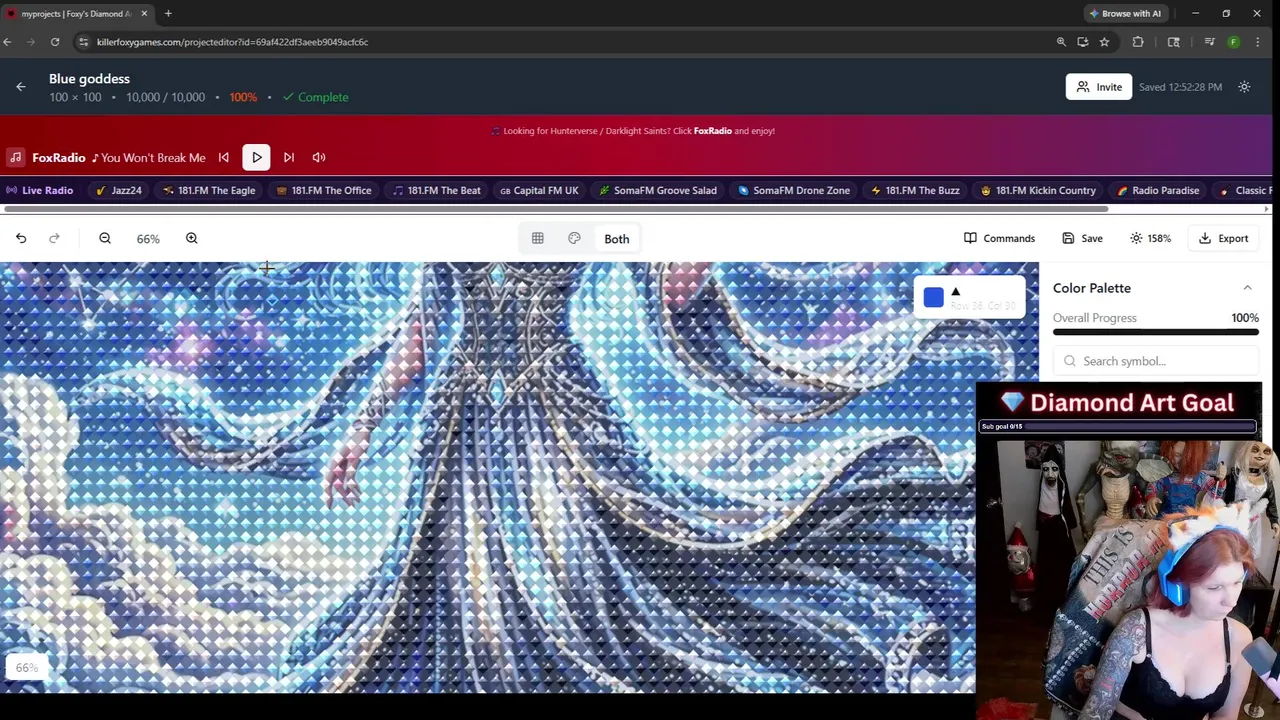Adjust the 158% brightness setting
The height and width of the screenshot is (720, 1280).
(1150, 238)
